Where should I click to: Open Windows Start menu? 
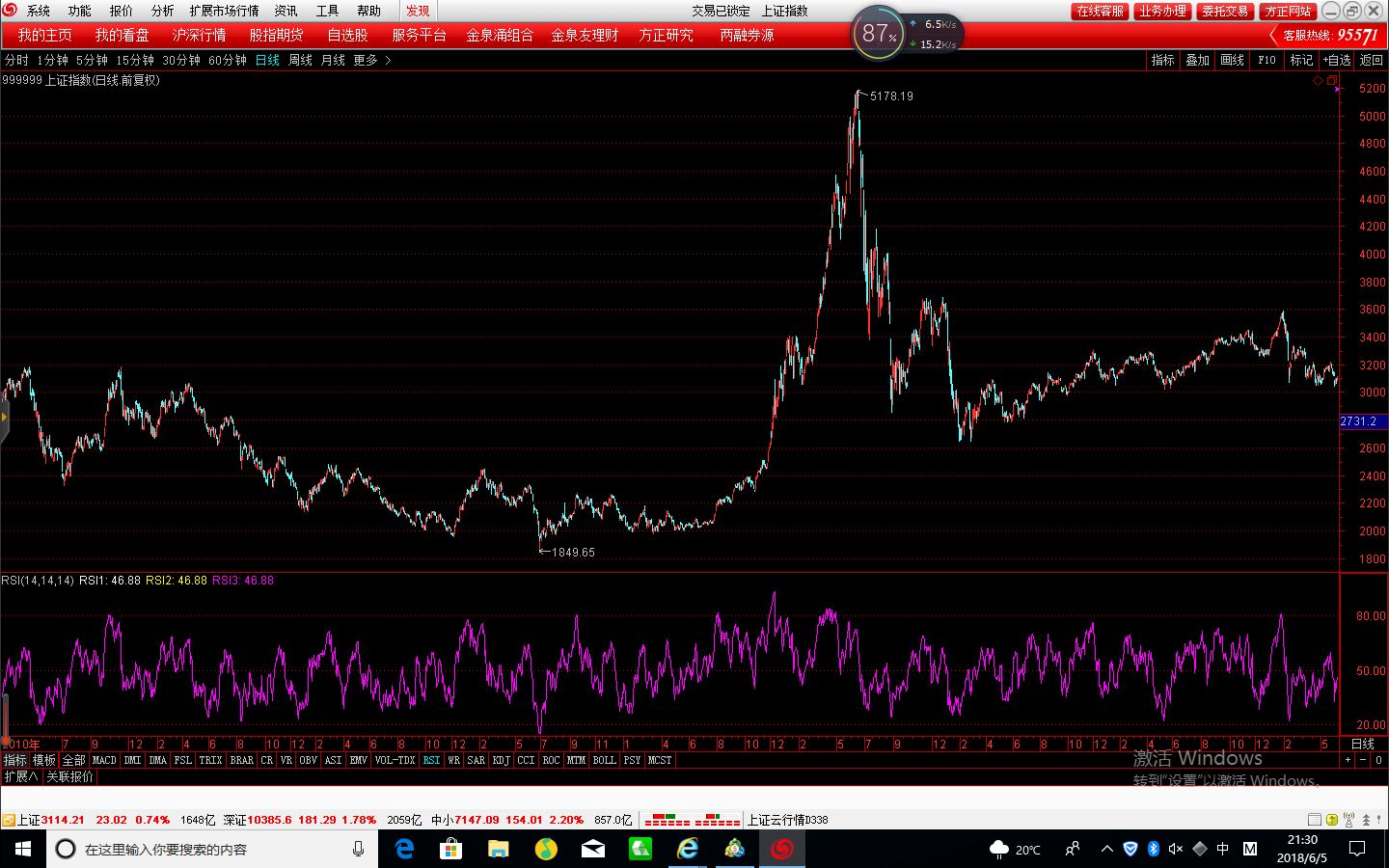click(23, 849)
